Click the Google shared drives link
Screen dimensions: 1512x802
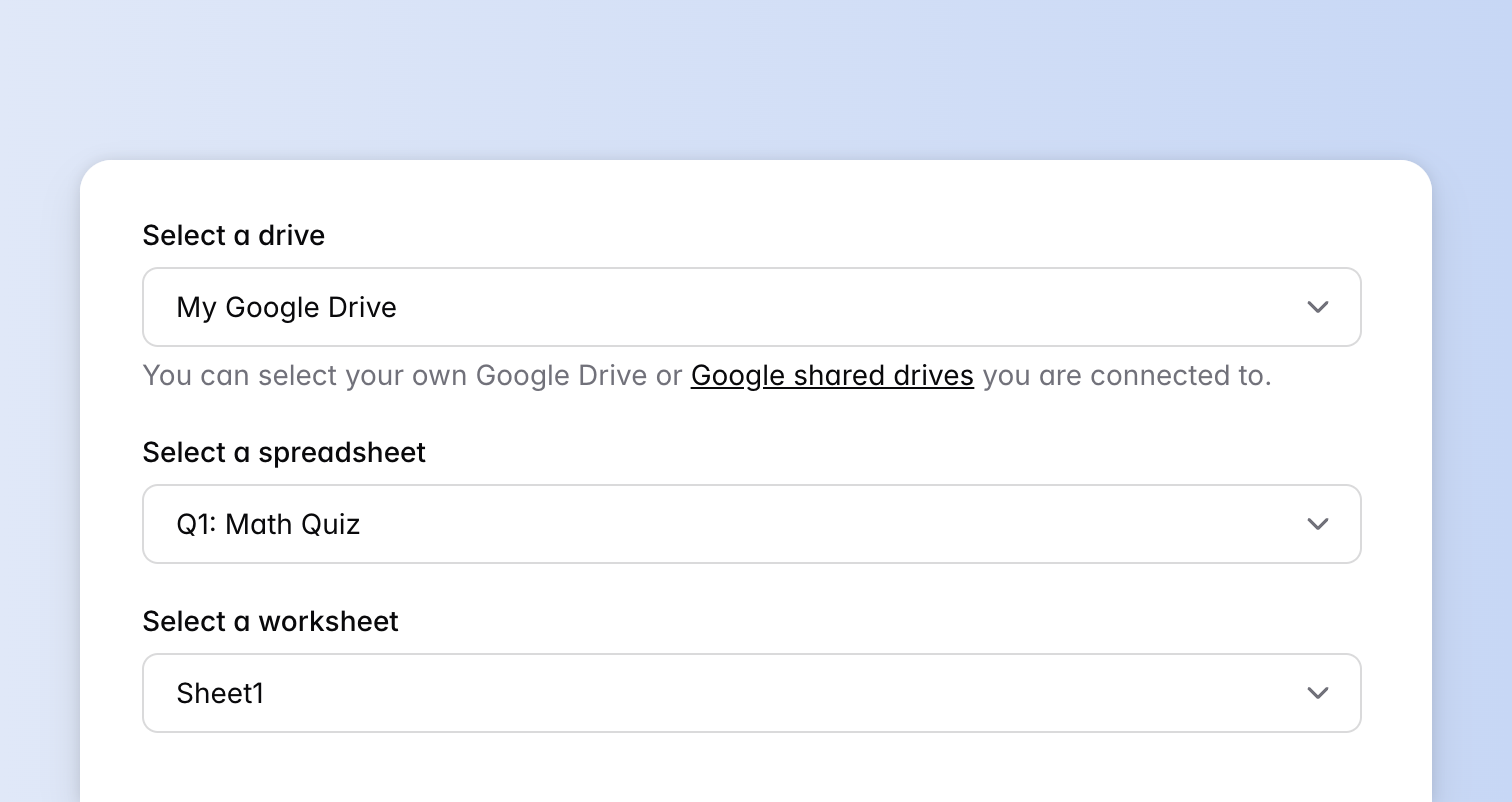click(x=832, y=375)
